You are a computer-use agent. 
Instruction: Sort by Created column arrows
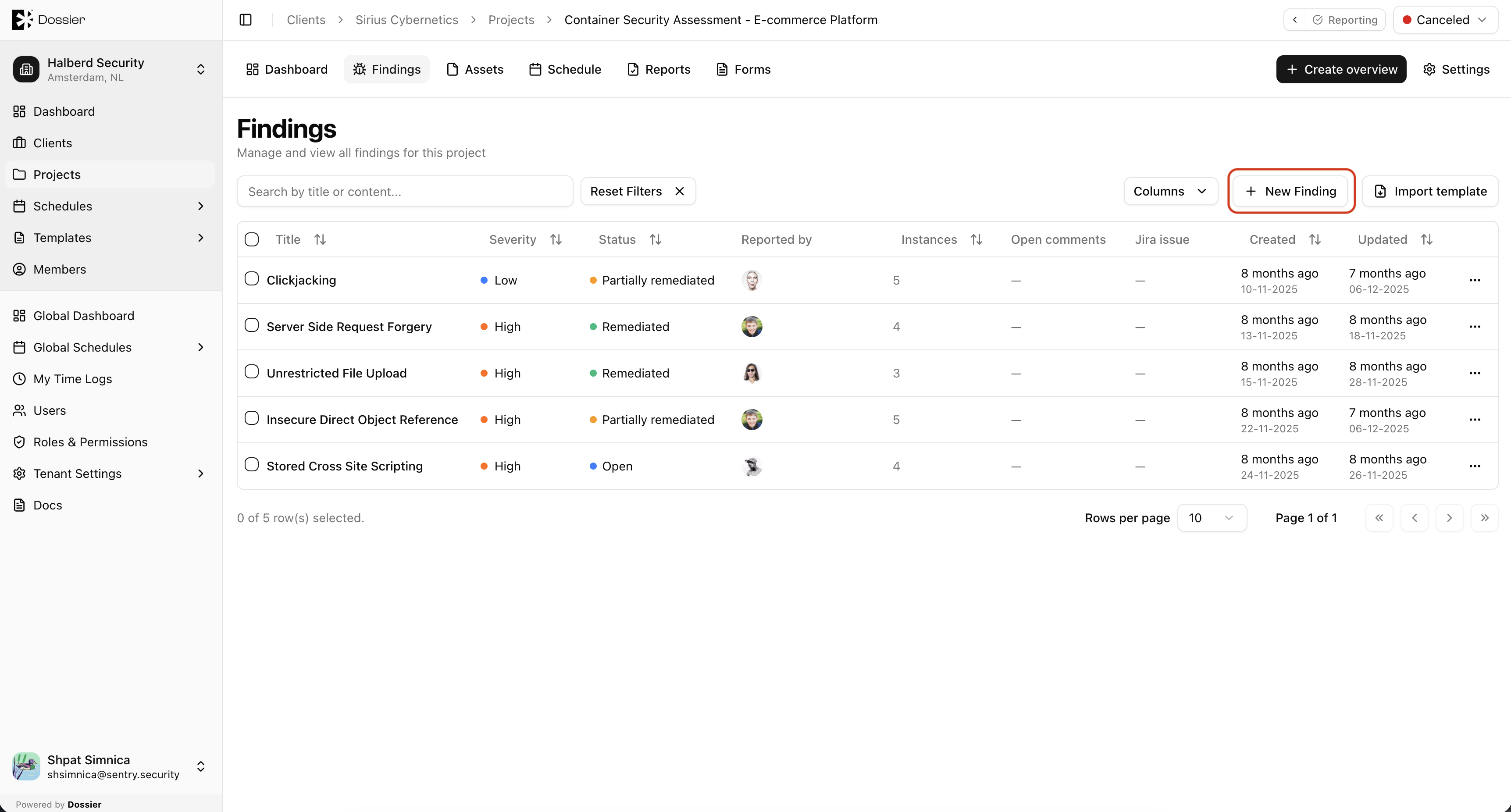coord(1315,239)
